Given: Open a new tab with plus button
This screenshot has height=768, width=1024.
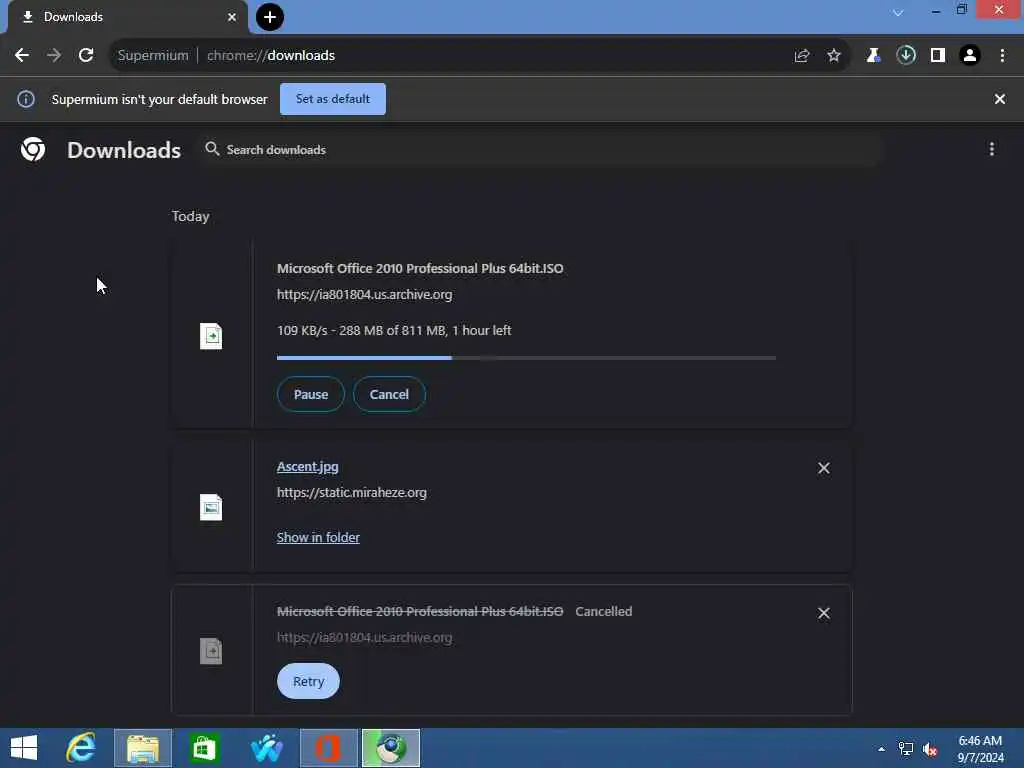Looking at the screenshot, I should tap(270, 17).
